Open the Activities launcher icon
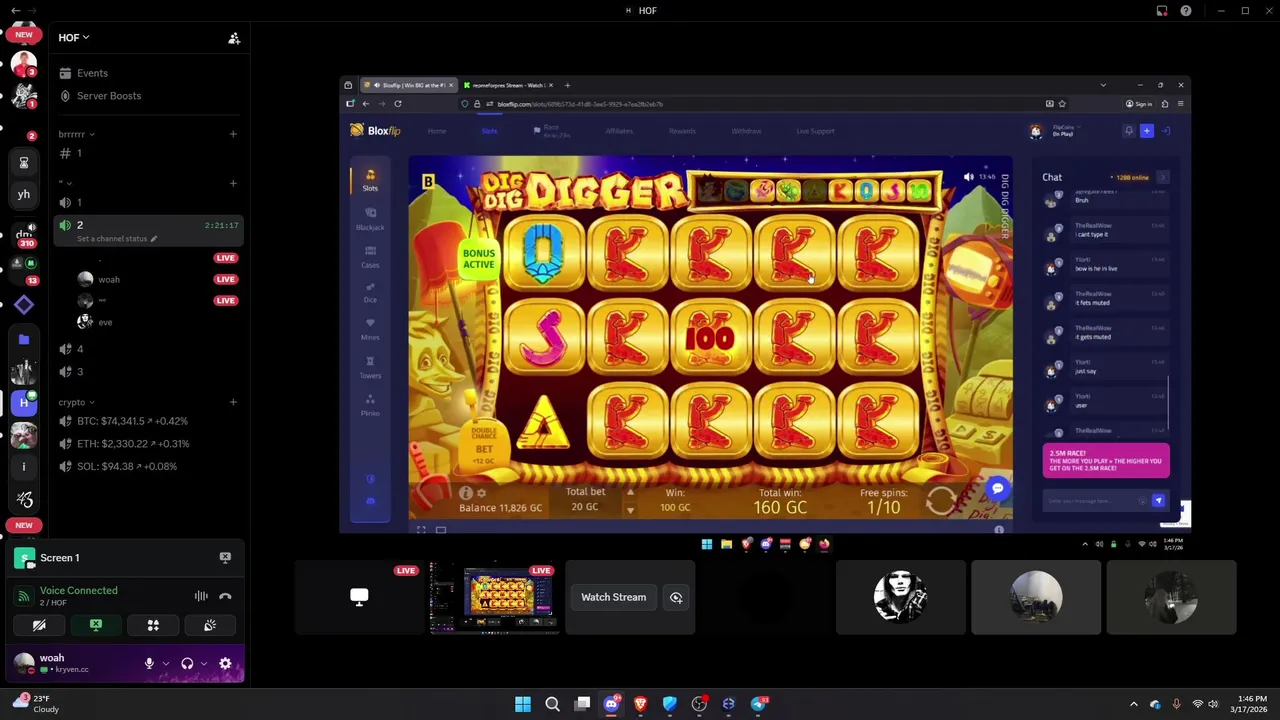 tap(153, 625)
